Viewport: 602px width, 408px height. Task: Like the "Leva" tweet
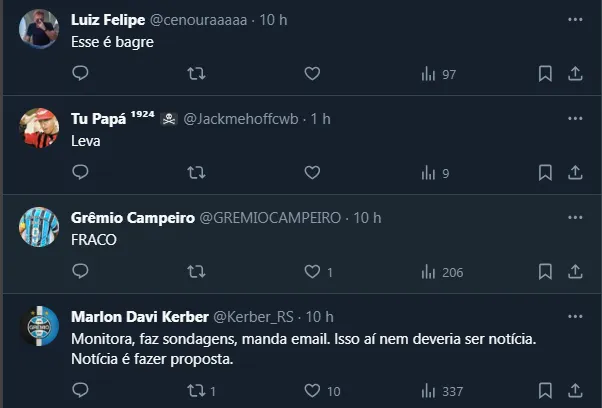click(x=312, y=172)
